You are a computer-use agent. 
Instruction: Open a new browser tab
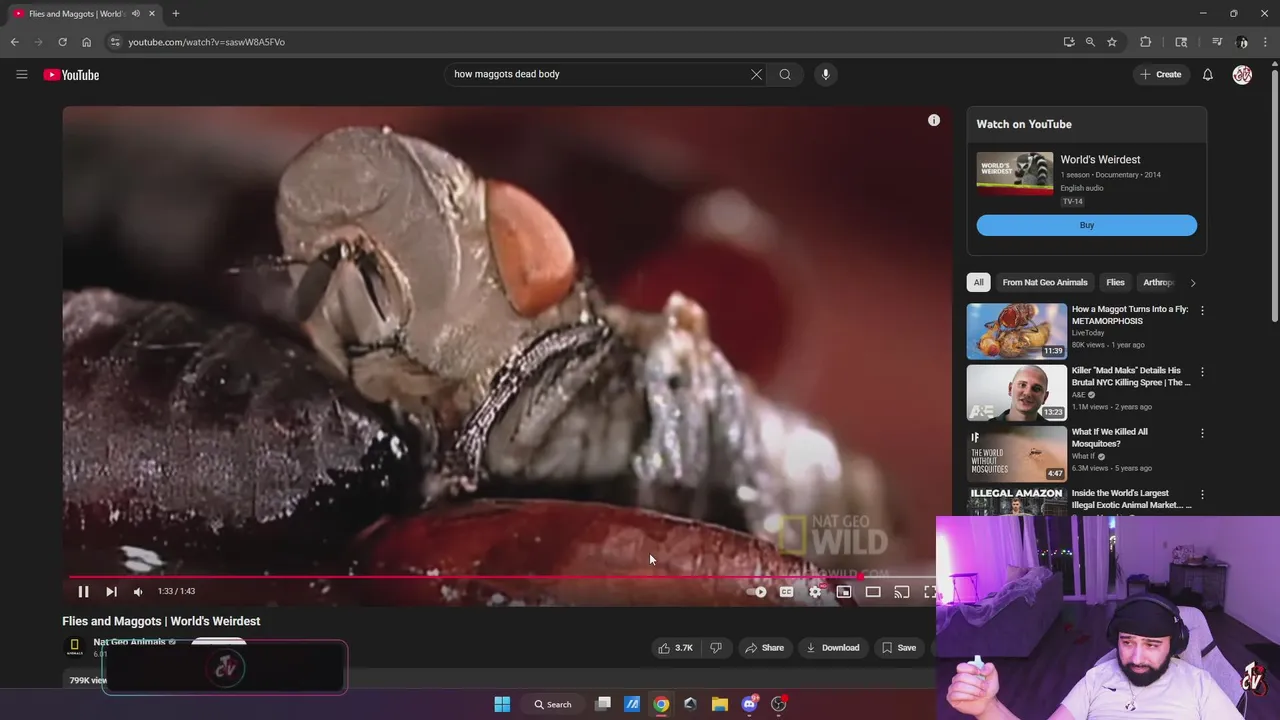pyautogui.click(x=175, y=14)
